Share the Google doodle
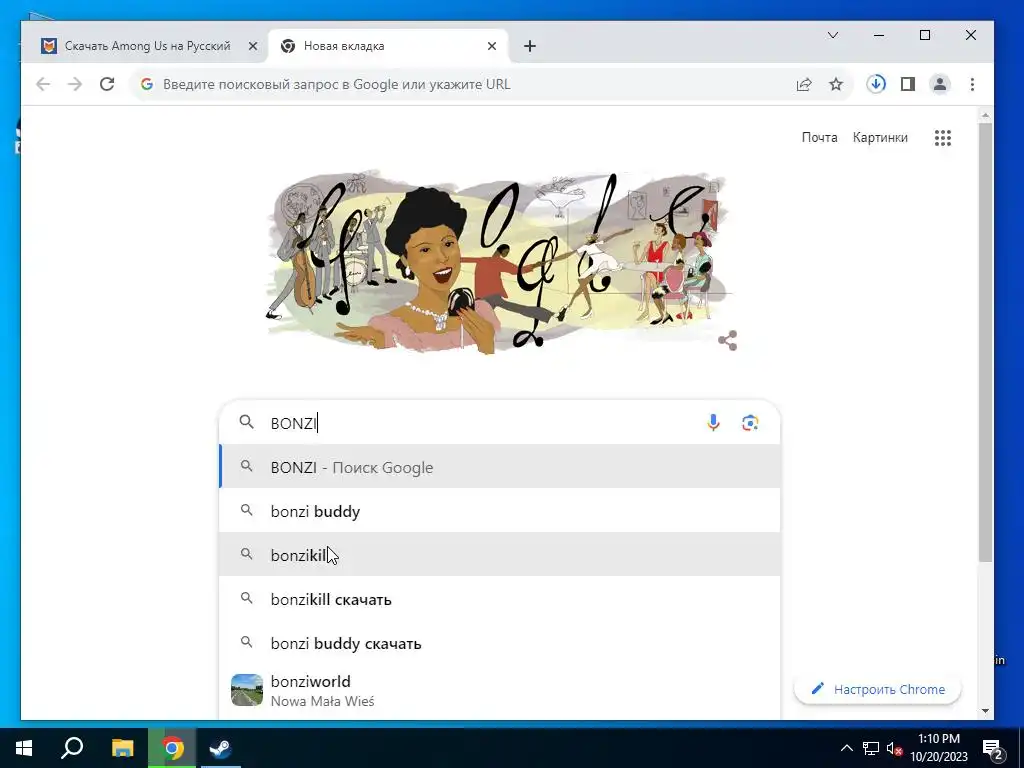 pyautogui.click(x=728, y=340)
